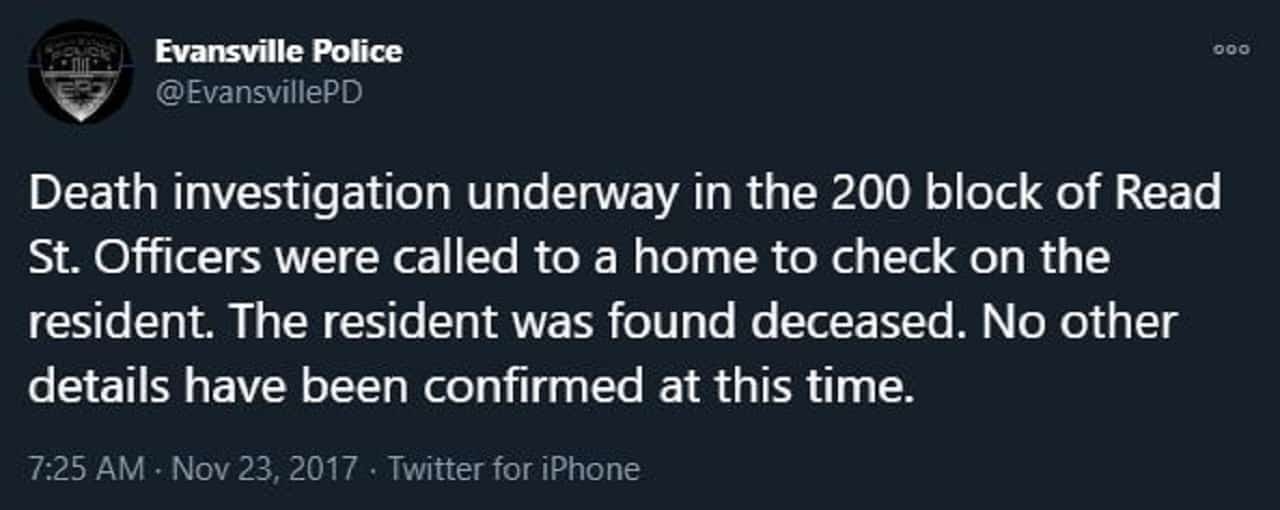
Task: Click the Nov 23, 2017 date
Action: [264, 468]
